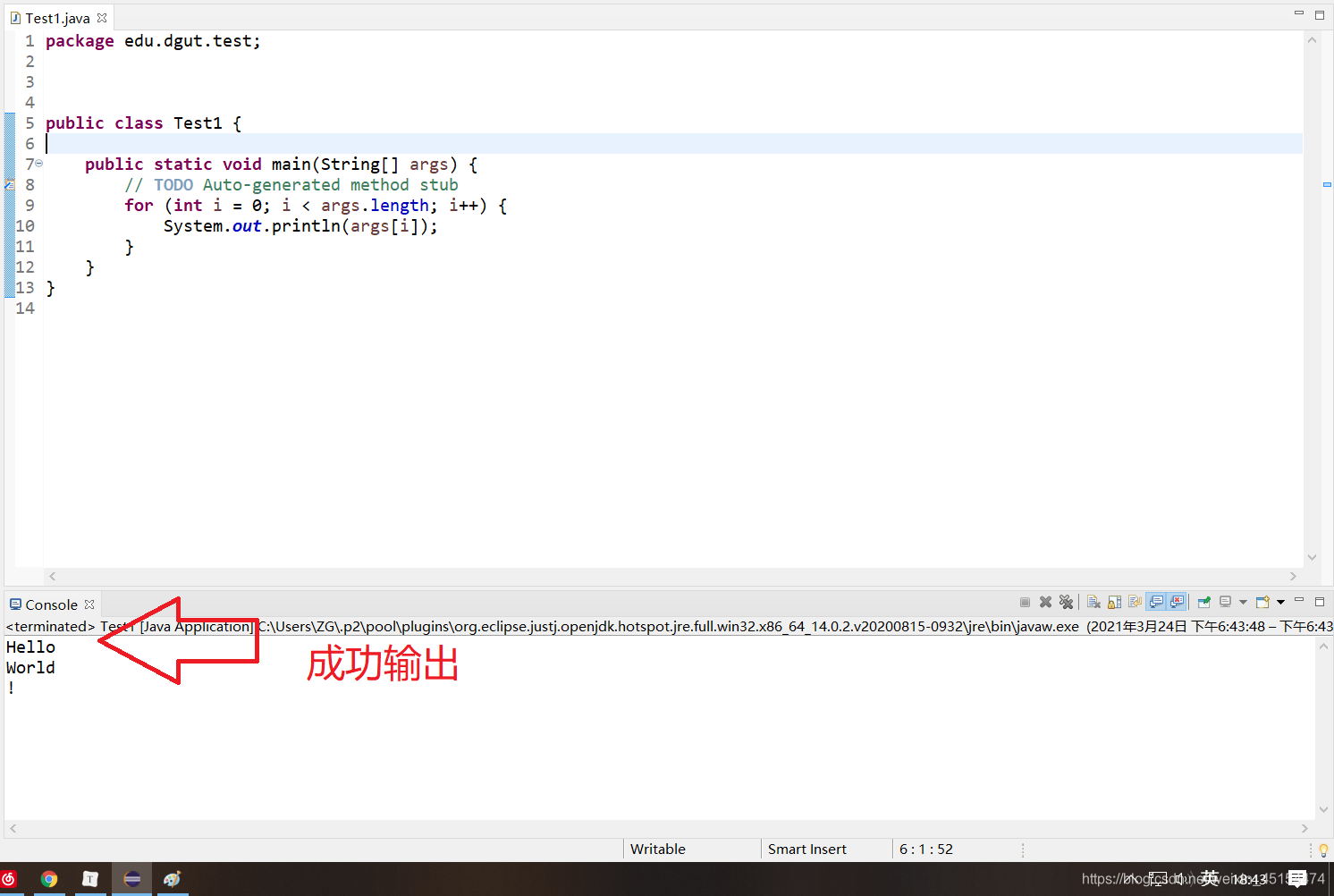
Task: Toggle Scroll Lock in Console toolbar
Action: tap(1114, 603)
